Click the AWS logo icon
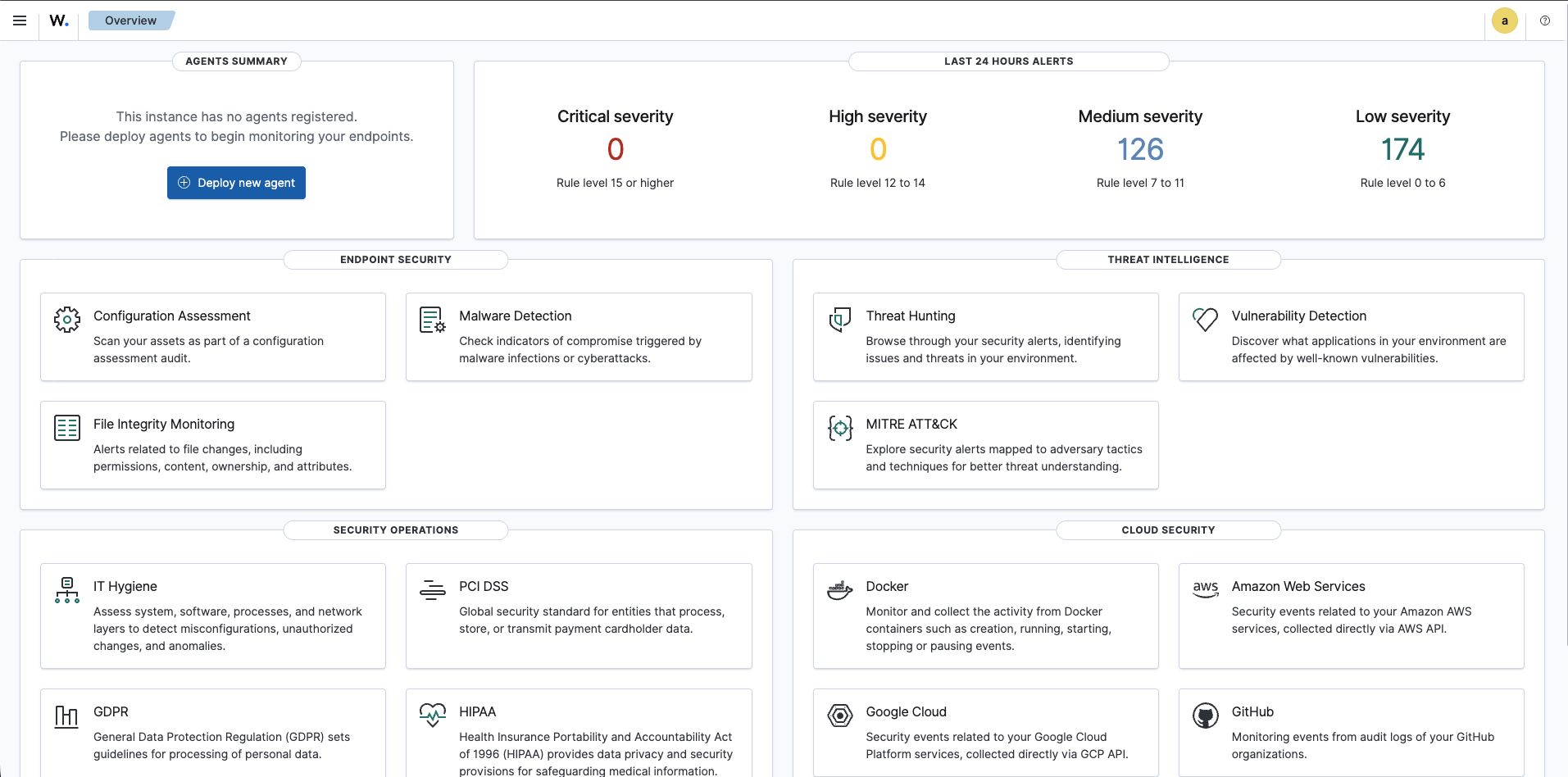This screenshot has height=777, width=1568. (x=1205, y=588)
